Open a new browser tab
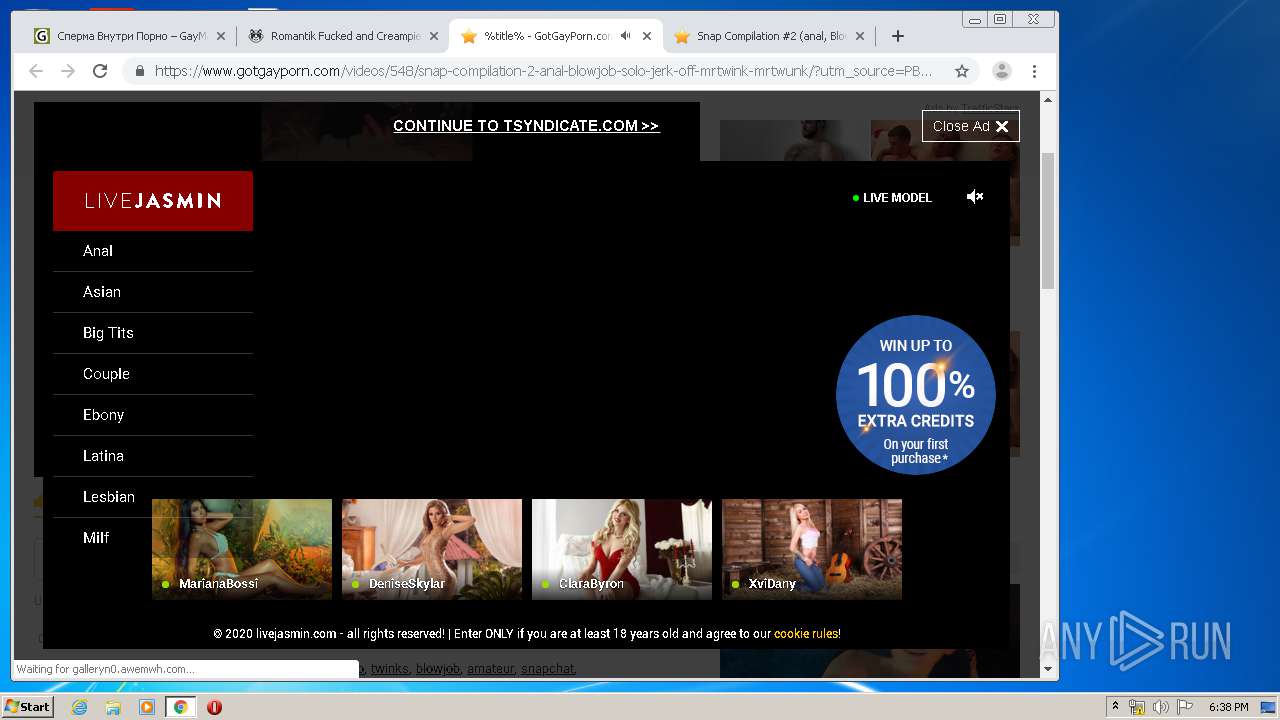This screenshot has width=1280, height=720. click(x=898, y=36)
